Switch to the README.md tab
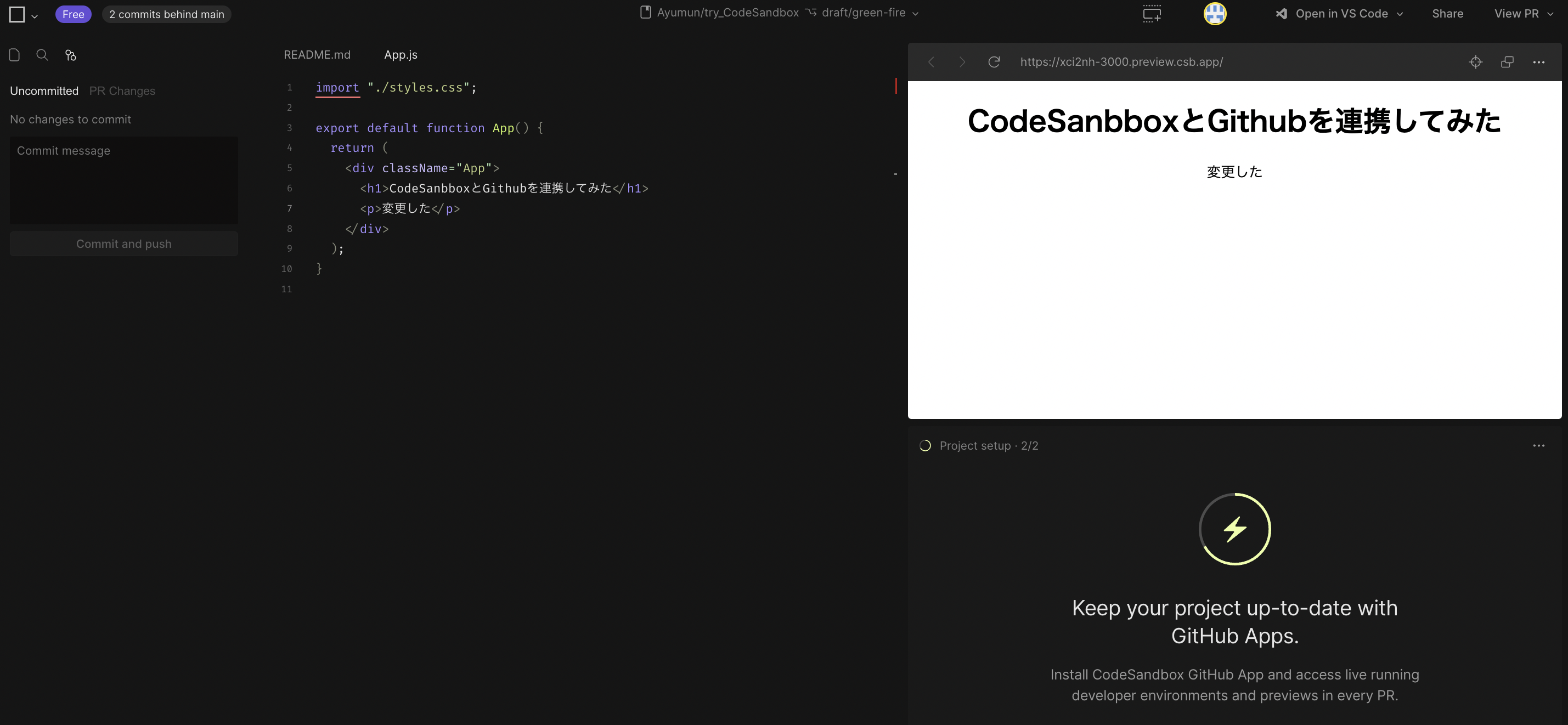The height and width of the screenshot is (725, 1568). tap(317, 55)
